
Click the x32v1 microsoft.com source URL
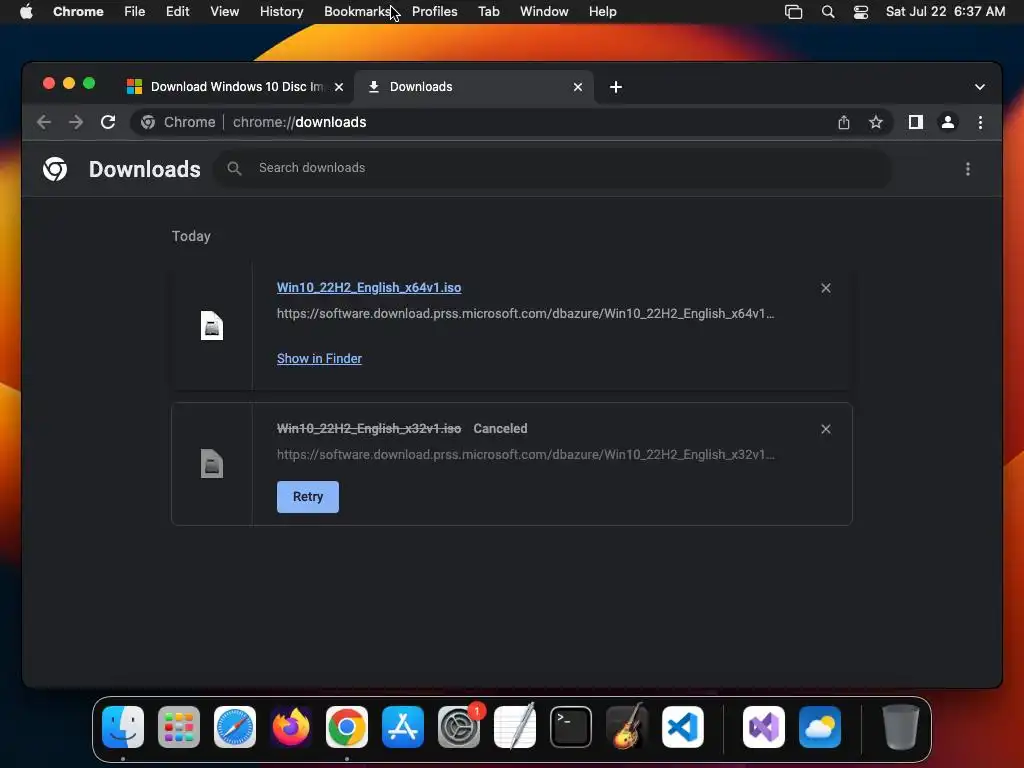tap(526, 455)
